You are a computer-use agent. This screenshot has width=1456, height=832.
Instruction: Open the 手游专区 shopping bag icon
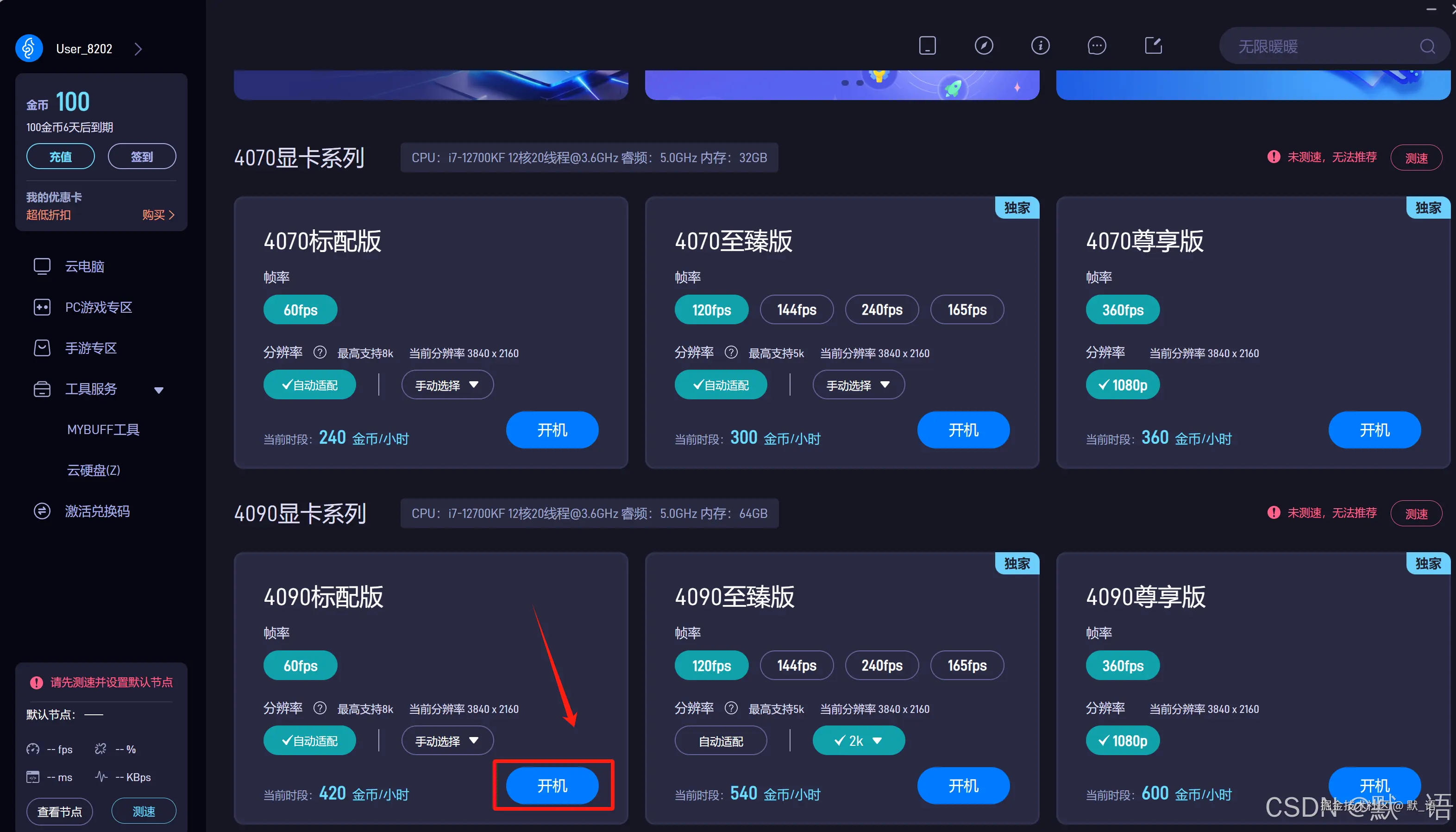pos(42,347)
